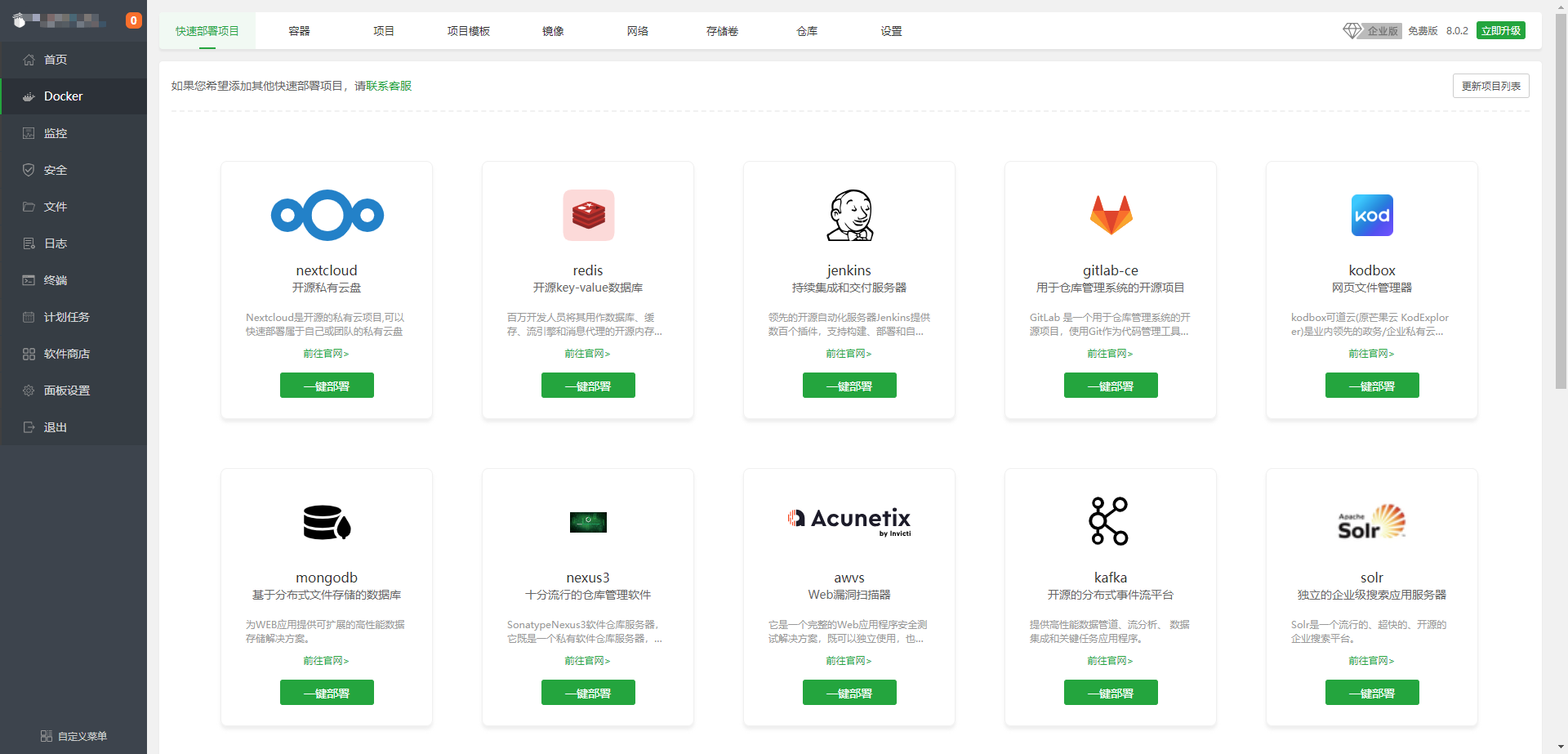Click the redis logo icon
This screenshot has width=1568, height=754.
(588, 216)
